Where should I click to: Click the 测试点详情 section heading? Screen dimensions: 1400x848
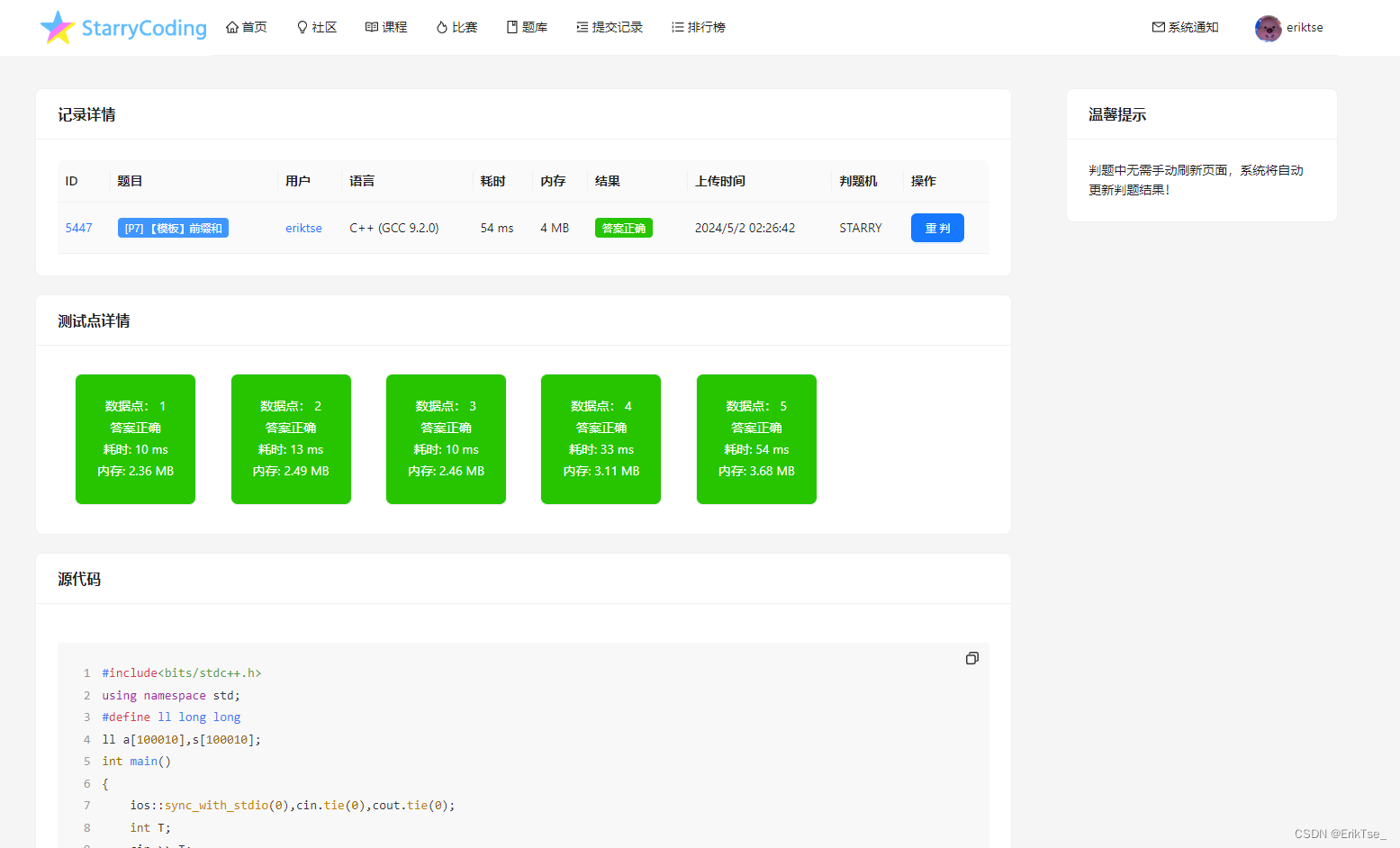[94, 320]
